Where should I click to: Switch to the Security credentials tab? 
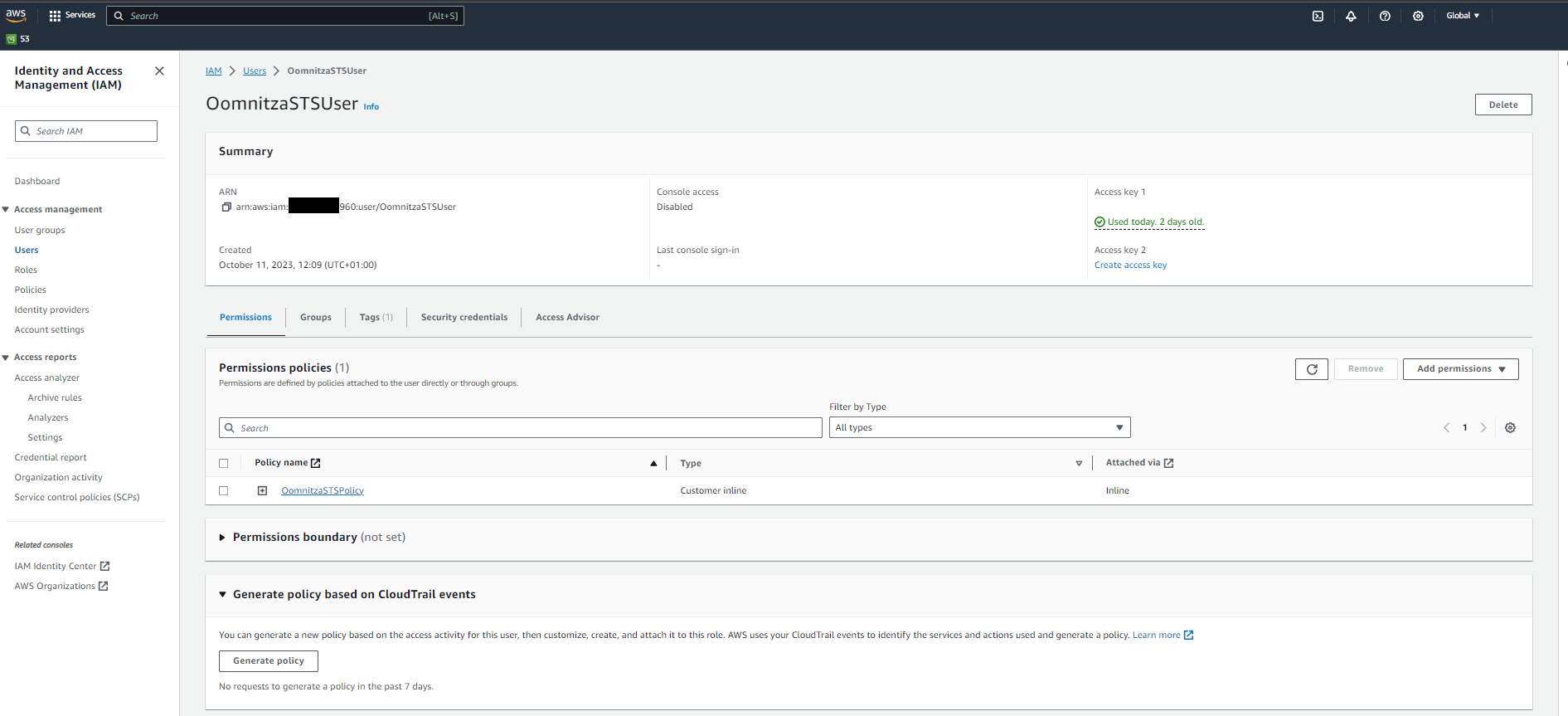(464, 318)
